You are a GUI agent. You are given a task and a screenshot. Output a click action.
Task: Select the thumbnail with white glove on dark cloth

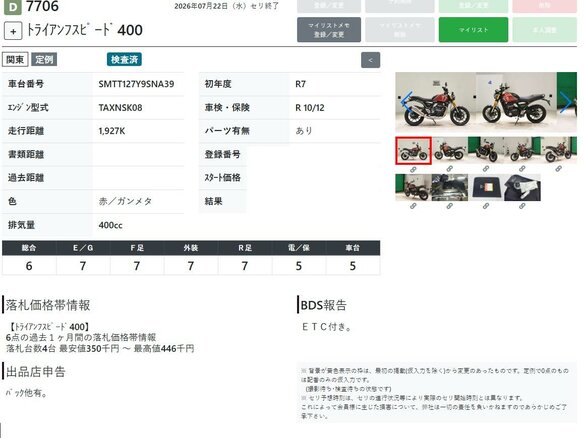pyautogui.click(x=522, y=187)
